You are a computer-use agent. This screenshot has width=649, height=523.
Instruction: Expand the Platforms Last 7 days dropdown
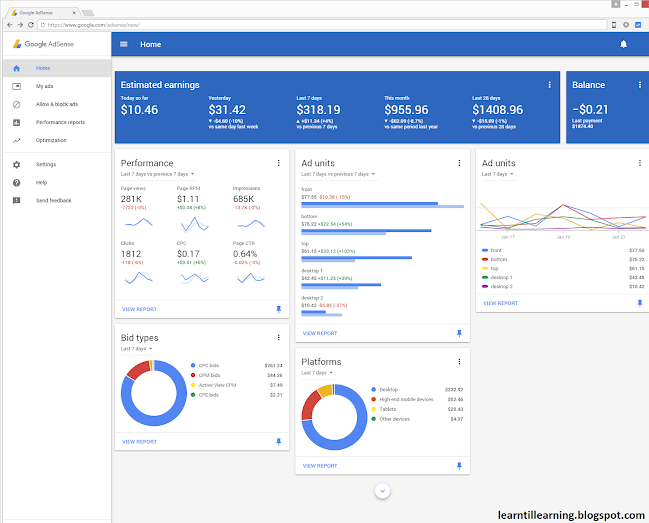317,373
